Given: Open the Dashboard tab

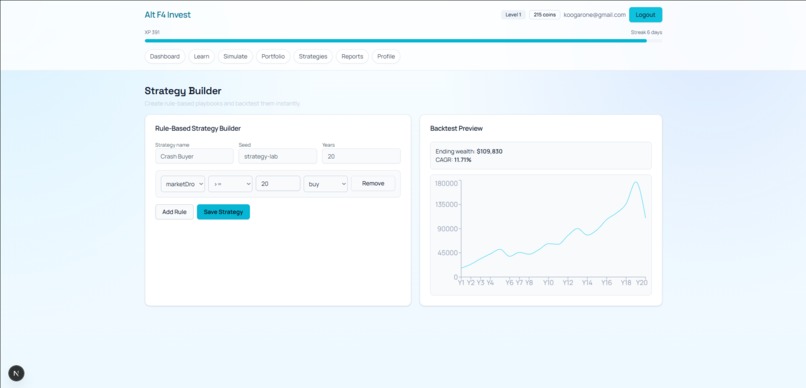Looking at the screenshot, I should click(165, 57).
